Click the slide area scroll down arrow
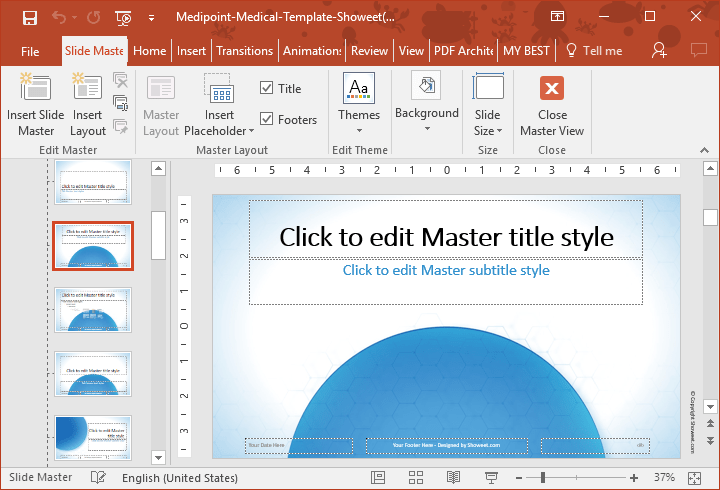720x490 pixels. [x=710, y=406]
